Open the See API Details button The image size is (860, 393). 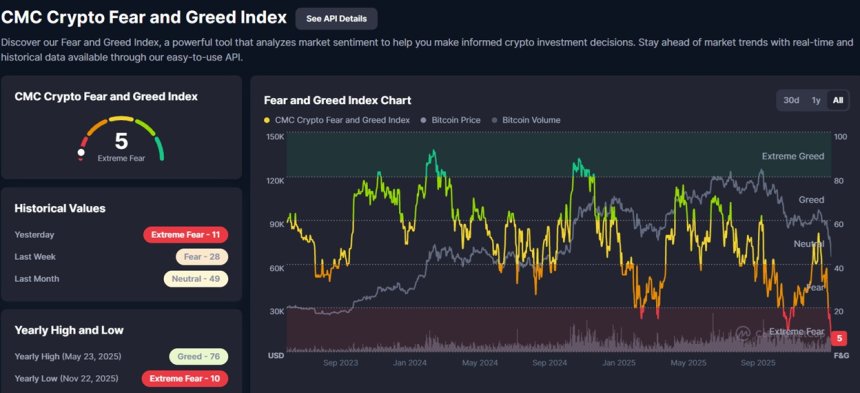point(336,19)
